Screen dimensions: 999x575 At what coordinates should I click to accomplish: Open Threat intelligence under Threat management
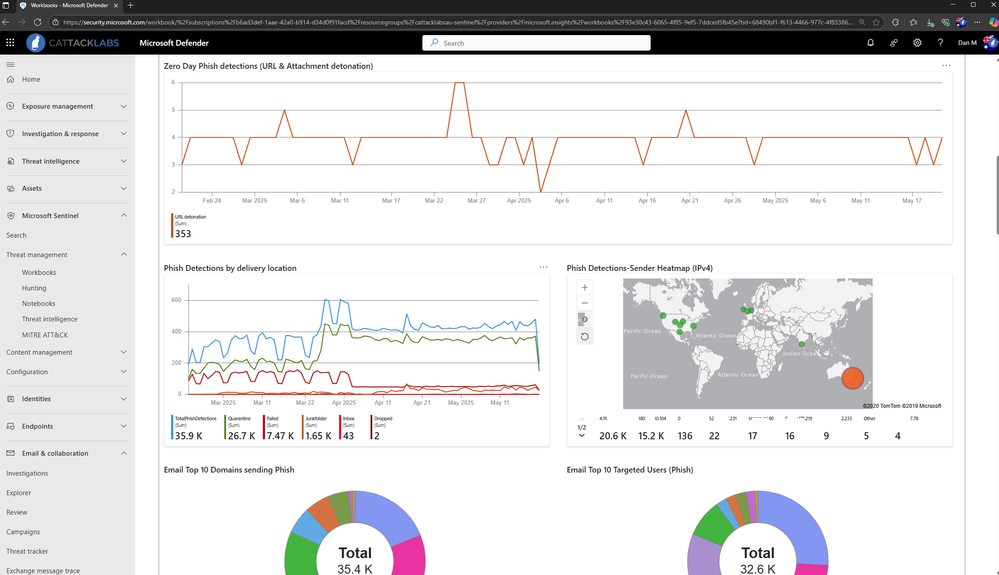pos(50,319)
